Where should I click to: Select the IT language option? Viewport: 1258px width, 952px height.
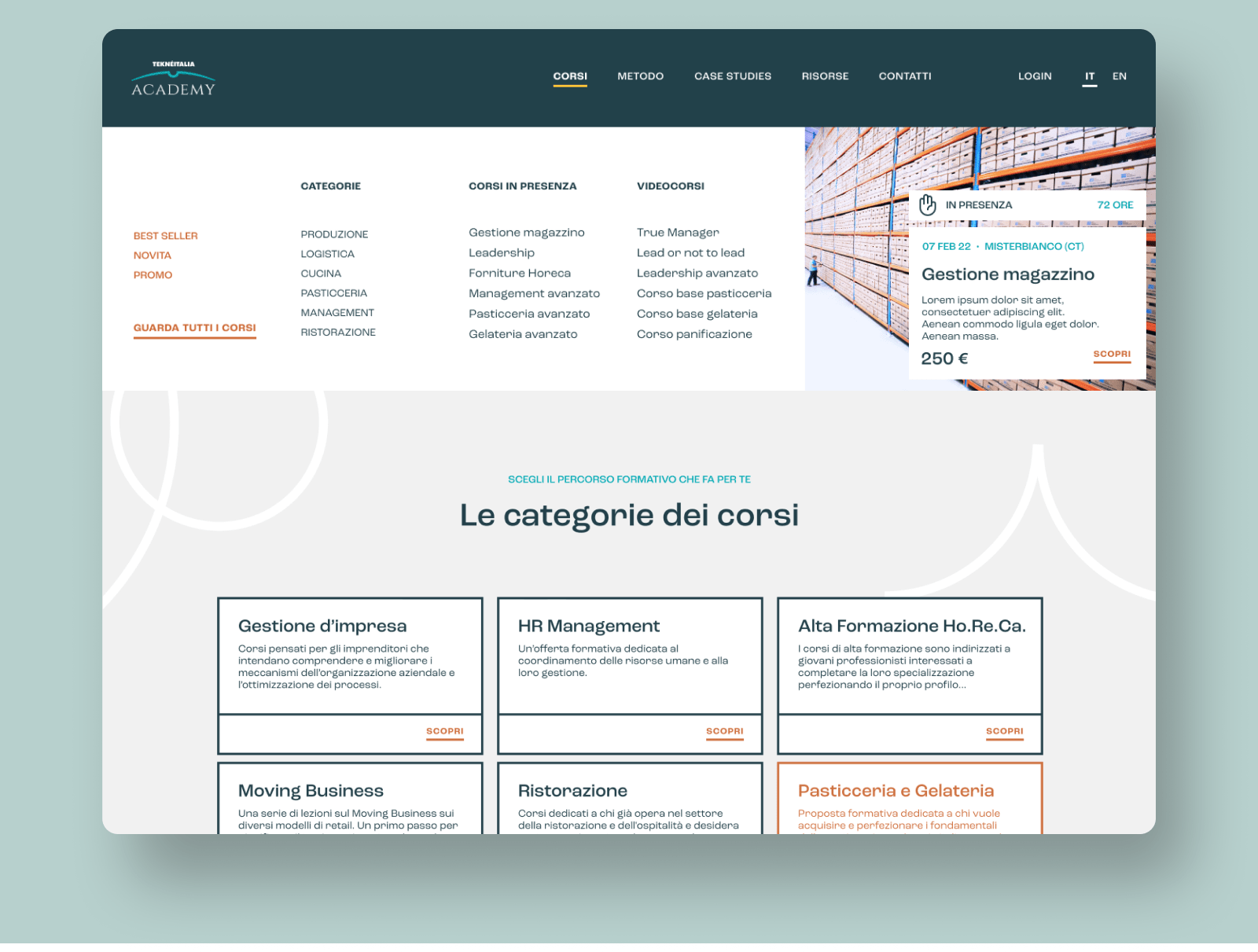tap(1090, 76)
